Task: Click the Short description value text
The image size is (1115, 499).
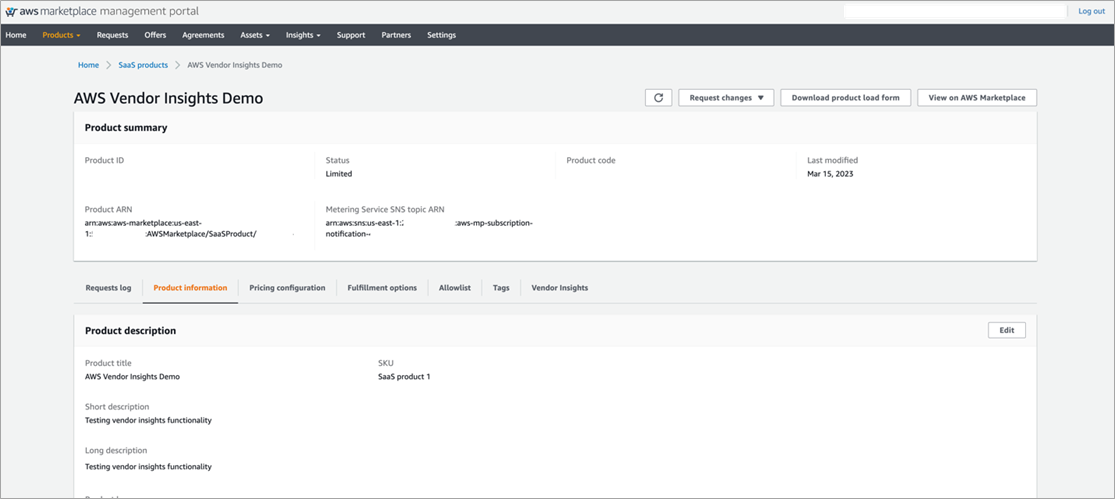Action: (x=148, y=420)
